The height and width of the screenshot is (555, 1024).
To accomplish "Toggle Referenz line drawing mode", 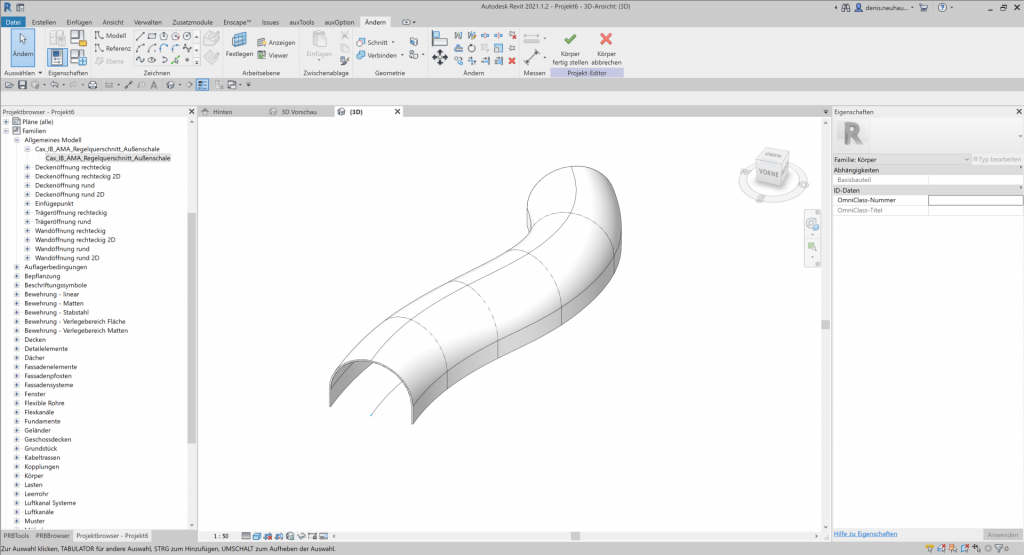I will pyautogui.click(x=112, y=48).
